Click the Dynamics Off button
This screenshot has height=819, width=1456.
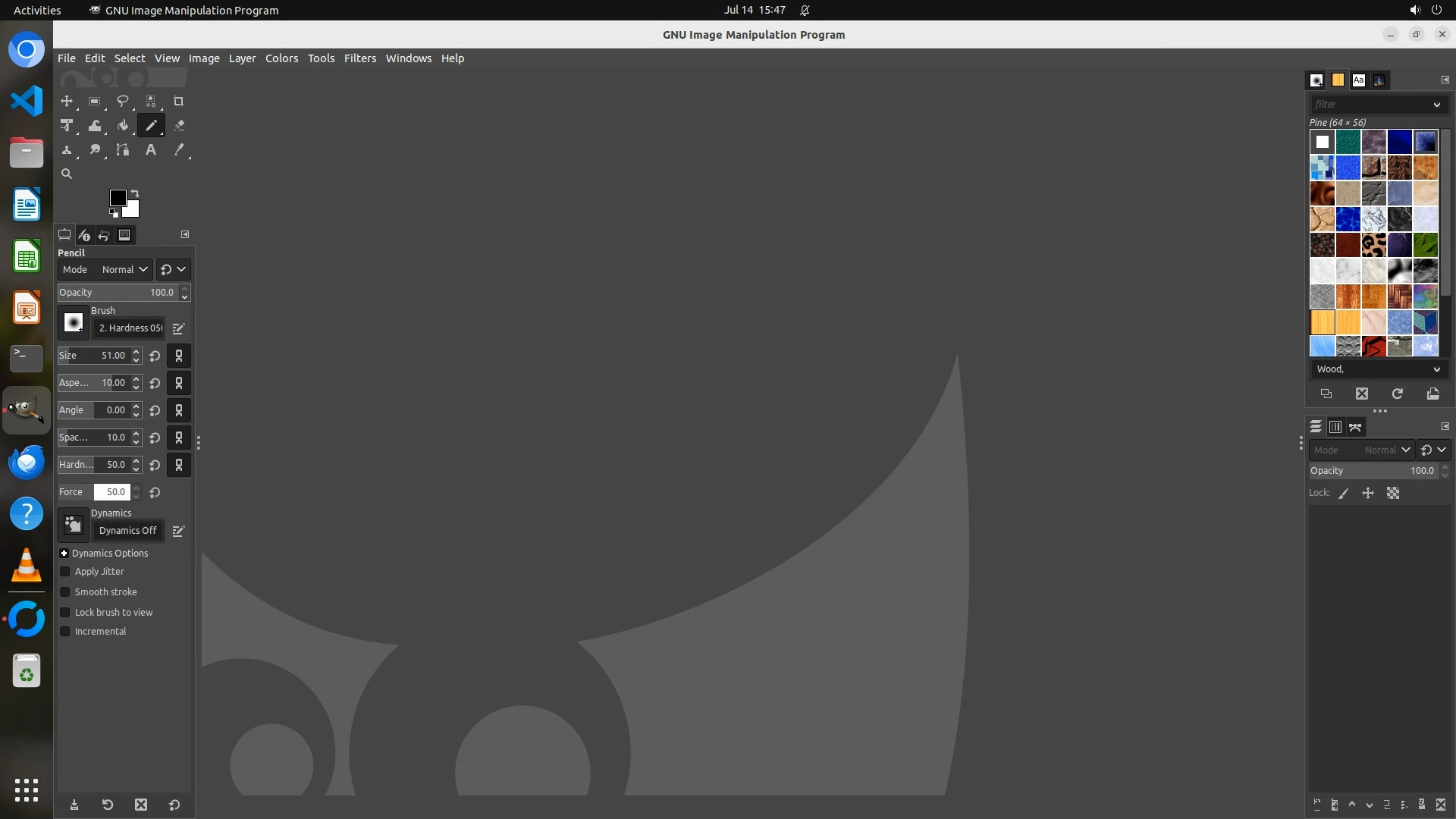click(x=127, y=531)
